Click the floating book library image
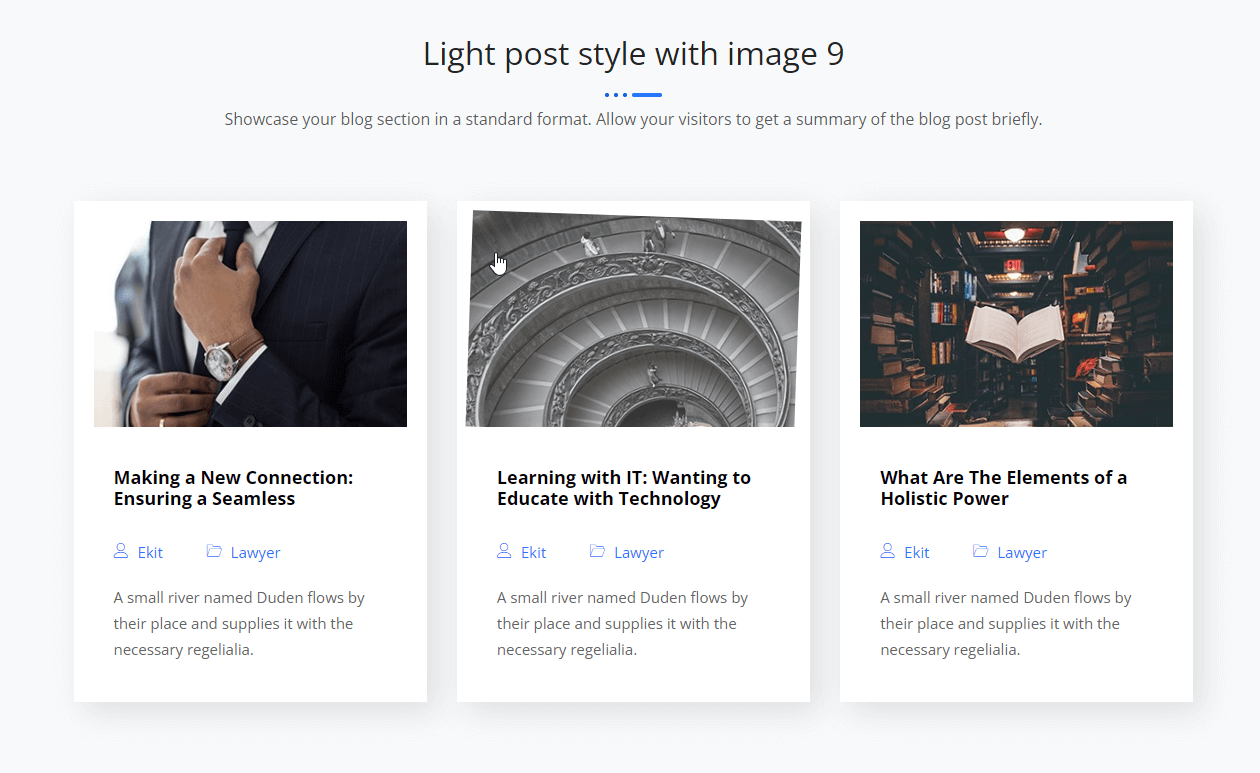This screenshot has height=773, width=1260. [1016, 324]
